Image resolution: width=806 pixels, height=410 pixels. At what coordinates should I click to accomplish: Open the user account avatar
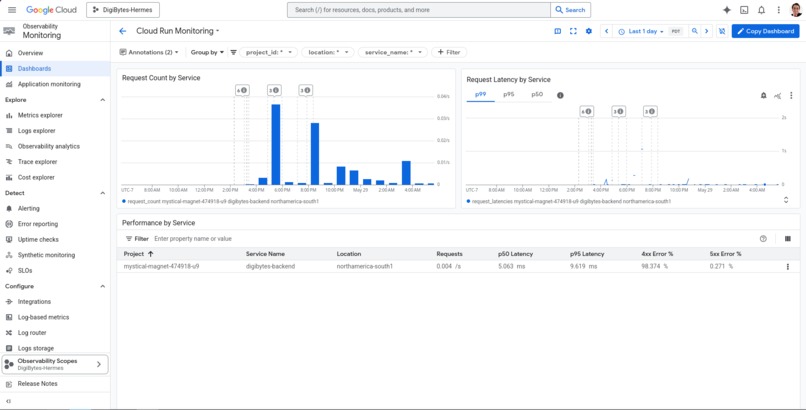pos(796,10)
